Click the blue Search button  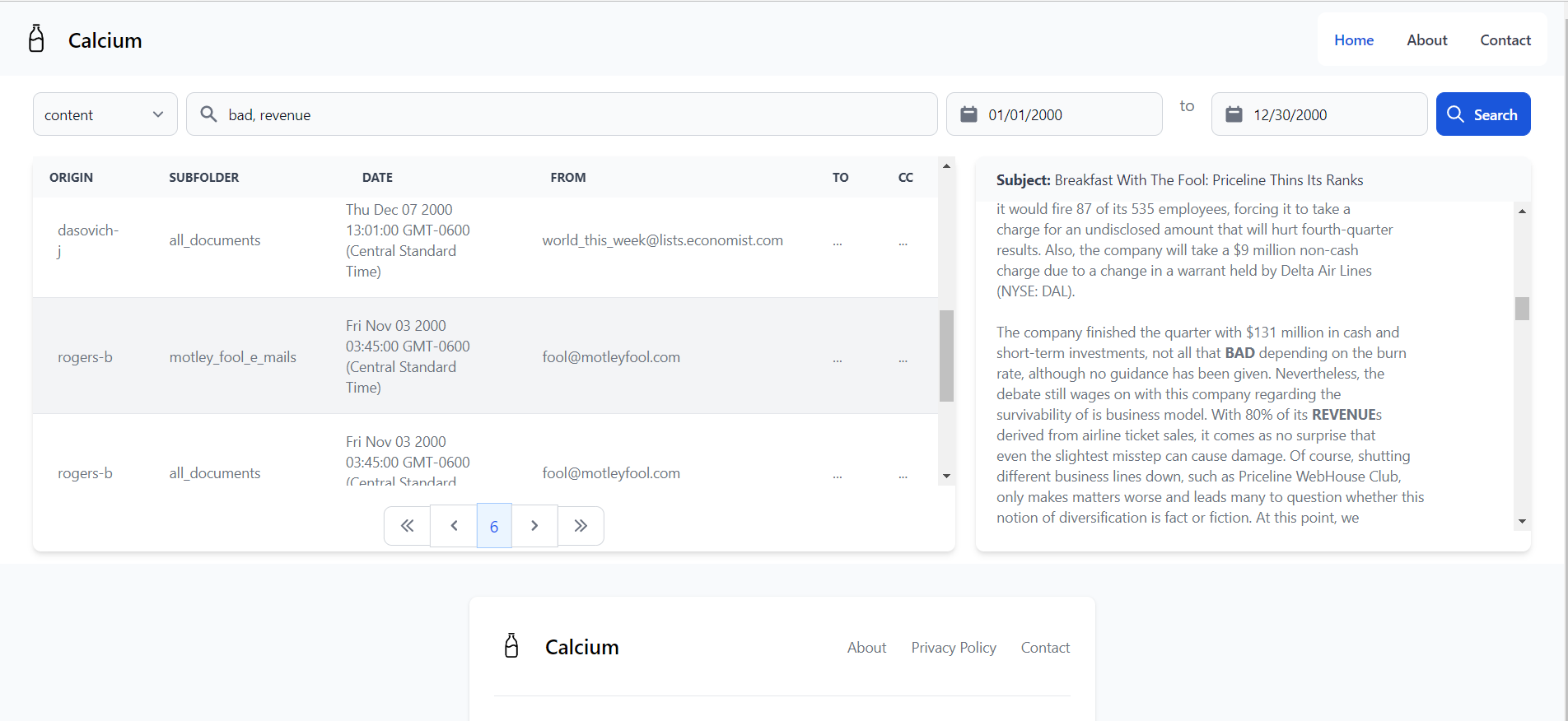1483,114
